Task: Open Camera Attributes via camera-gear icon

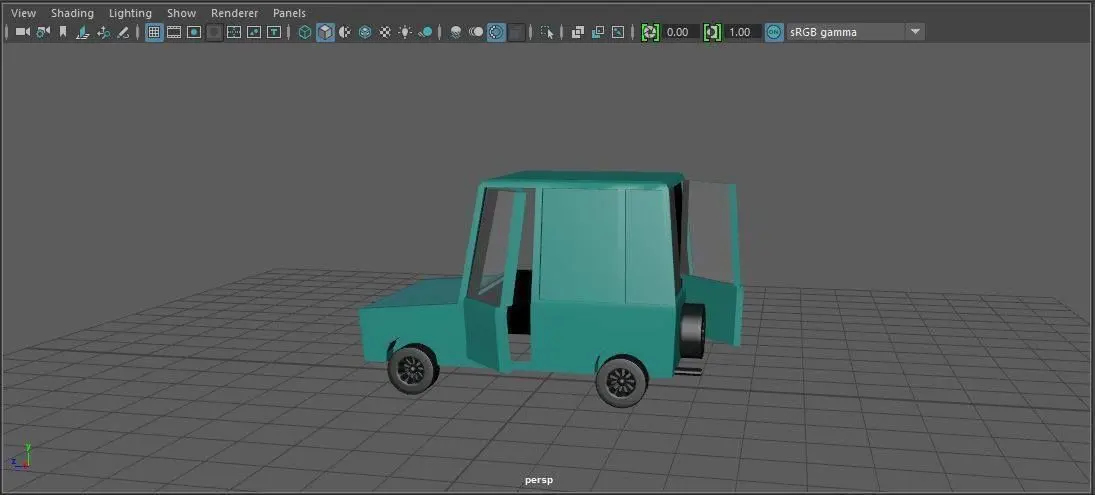Action: [x=43, y=32]
